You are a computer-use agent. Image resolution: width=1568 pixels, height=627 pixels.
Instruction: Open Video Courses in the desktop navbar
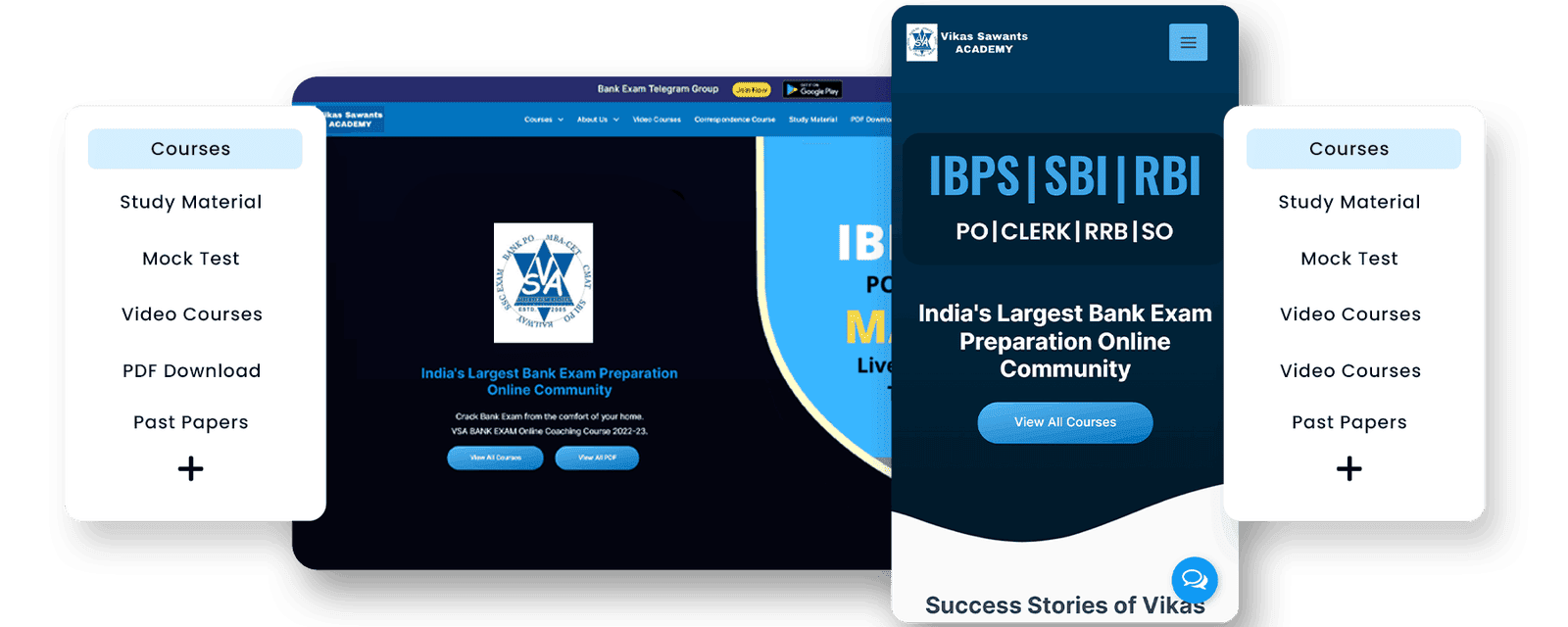pyautogui.click(x=657, y=120)
